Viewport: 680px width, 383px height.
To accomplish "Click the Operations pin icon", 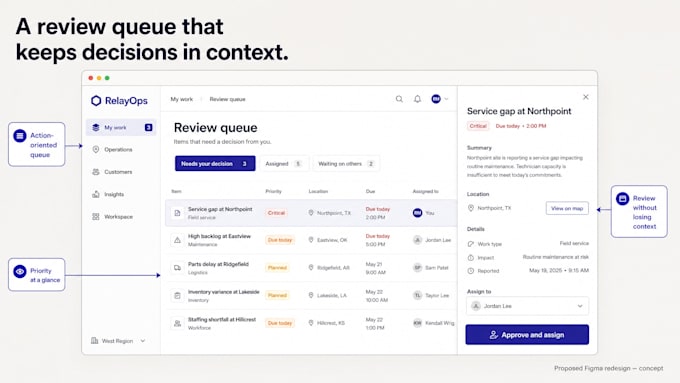I will (x=96, y=150).
